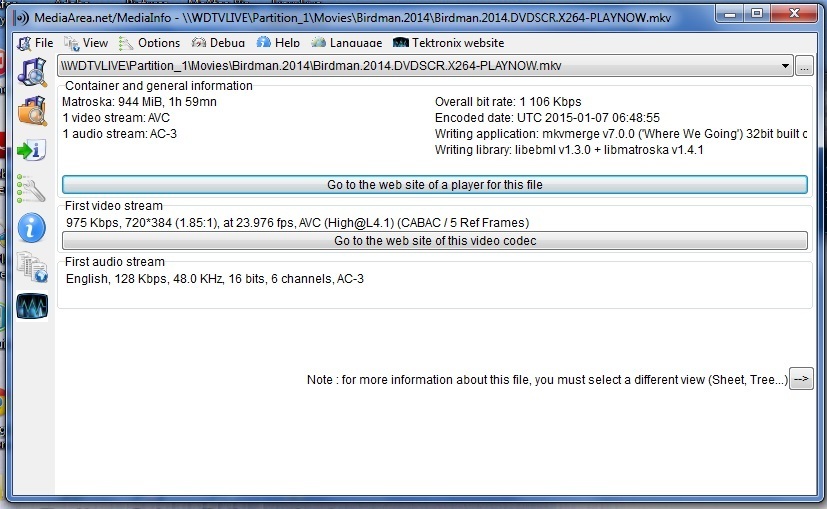
Task: Open Preferences via wrench sidebar icon
Action: (32, 189)
